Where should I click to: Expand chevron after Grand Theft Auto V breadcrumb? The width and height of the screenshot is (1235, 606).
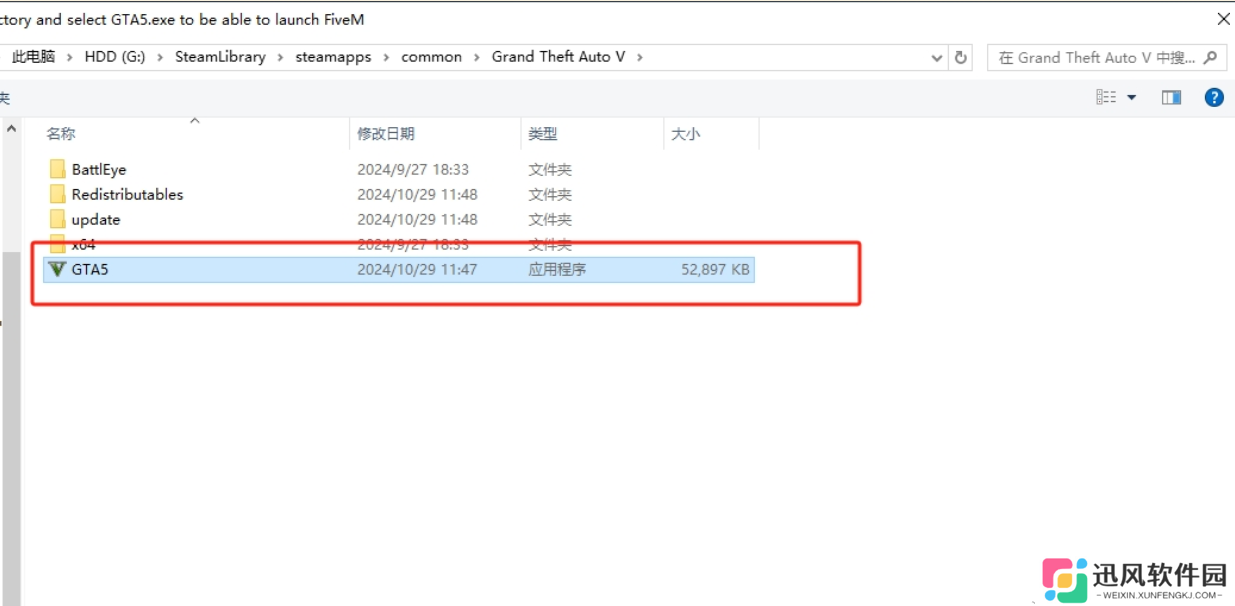[640, 57]
